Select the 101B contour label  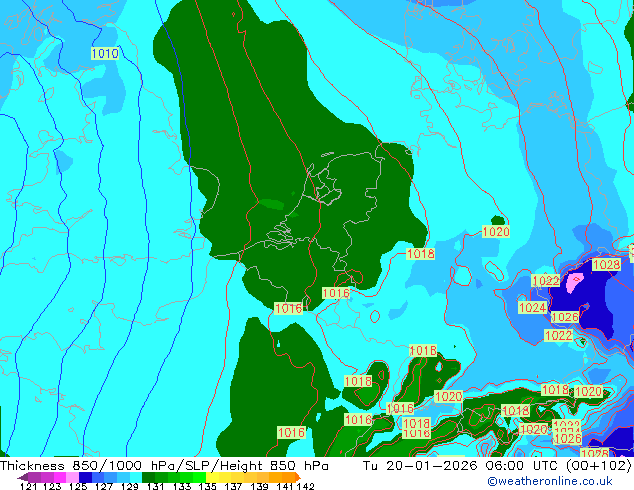click(x=423, y=350)
